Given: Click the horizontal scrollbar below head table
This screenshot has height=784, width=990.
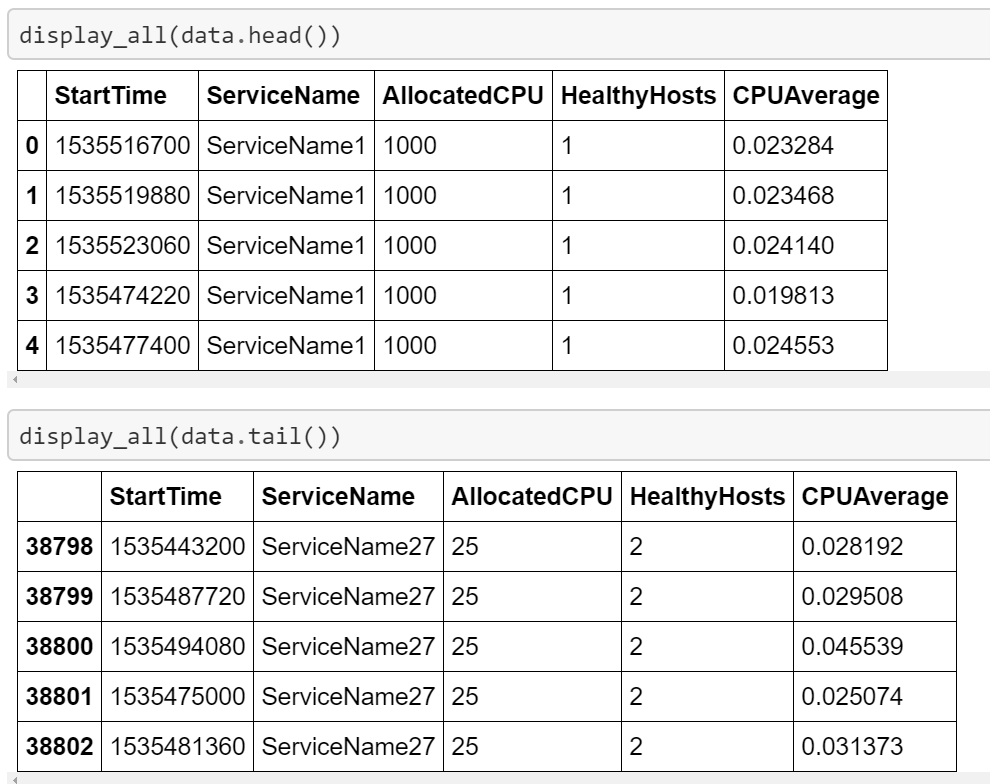Looking at the screenshot, I should coord(500,380).
